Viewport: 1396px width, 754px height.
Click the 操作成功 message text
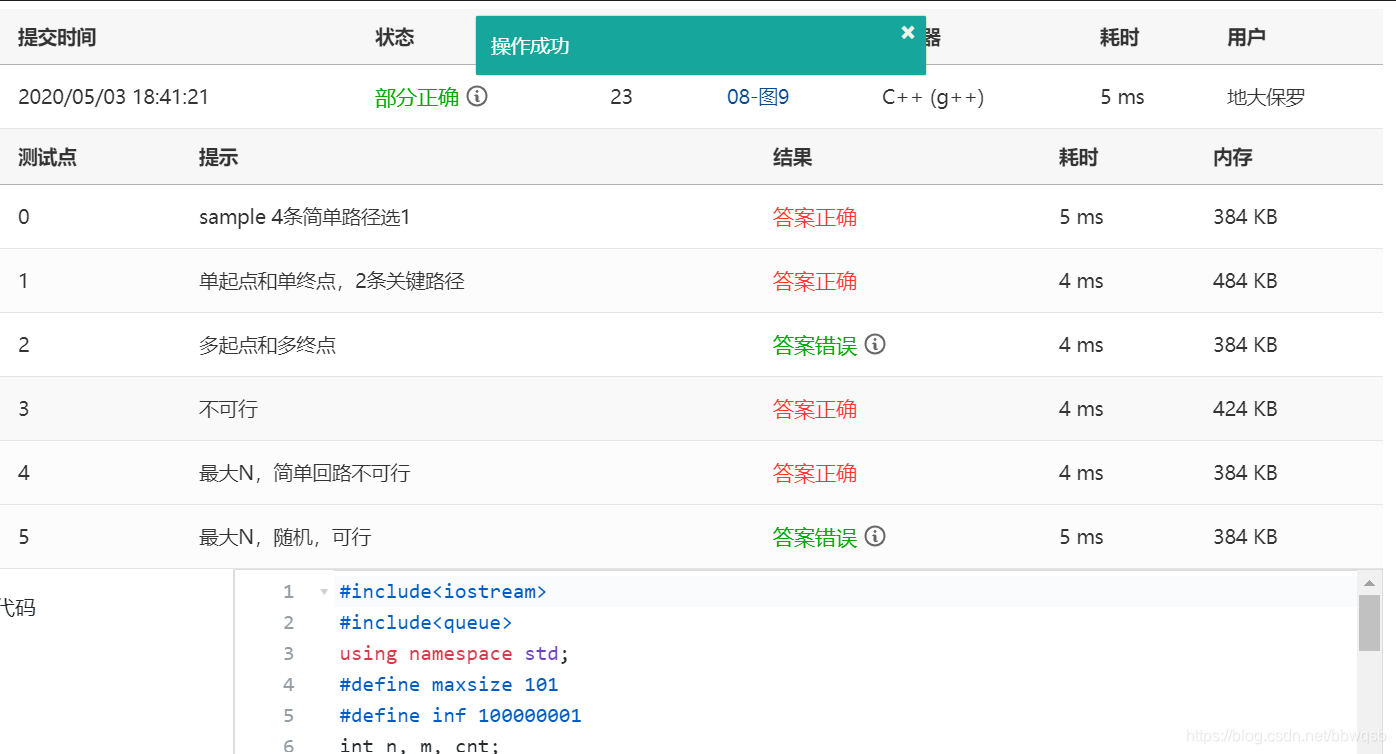tap(530, 46)
